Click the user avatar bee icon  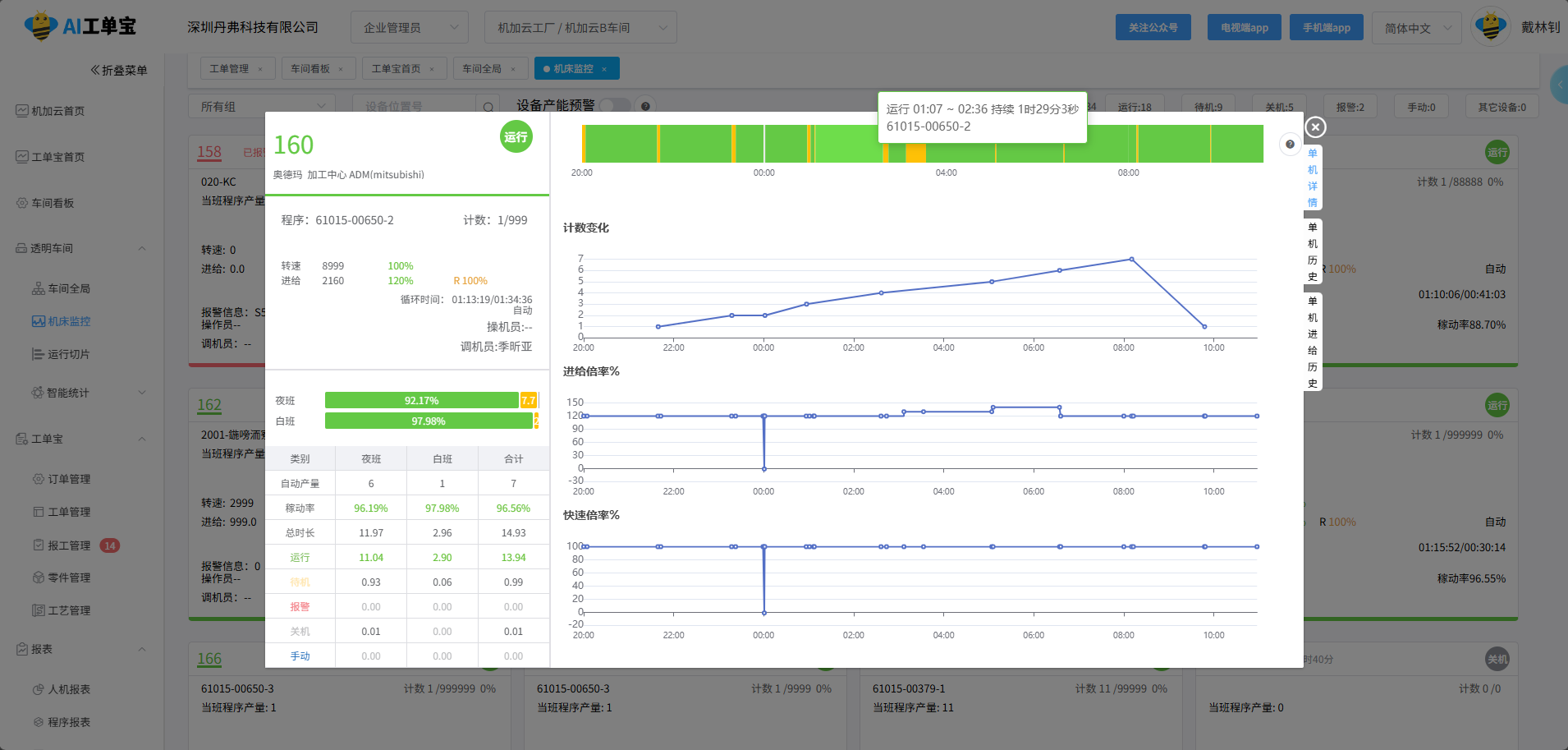[1490, 27]
